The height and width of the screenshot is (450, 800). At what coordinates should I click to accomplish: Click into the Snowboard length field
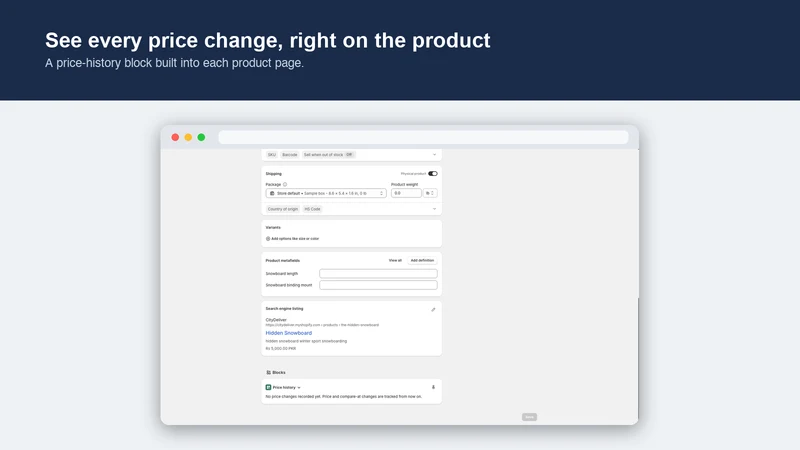coord(378,274)
